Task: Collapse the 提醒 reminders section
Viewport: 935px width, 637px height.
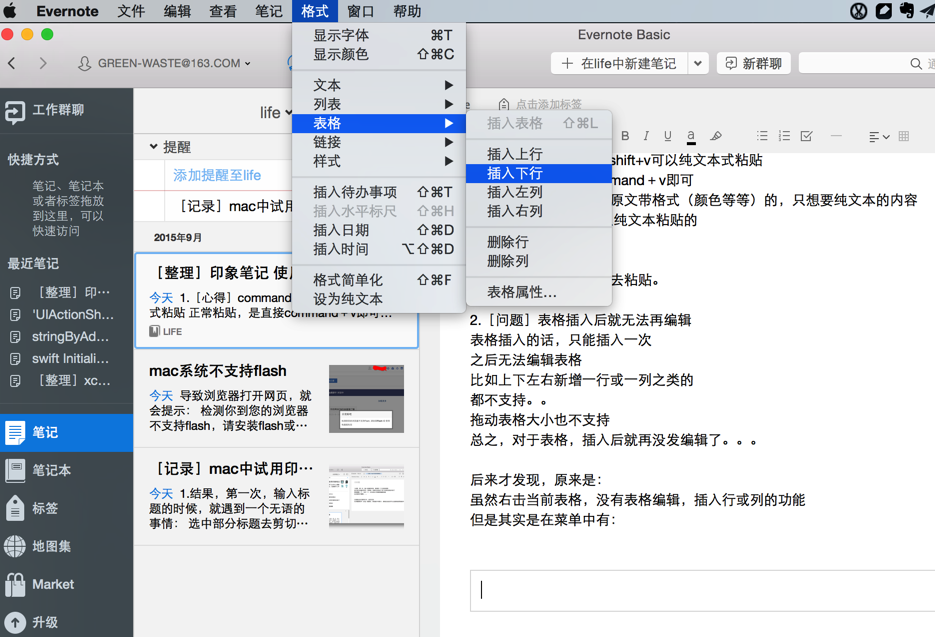Action: coord(153,146)
